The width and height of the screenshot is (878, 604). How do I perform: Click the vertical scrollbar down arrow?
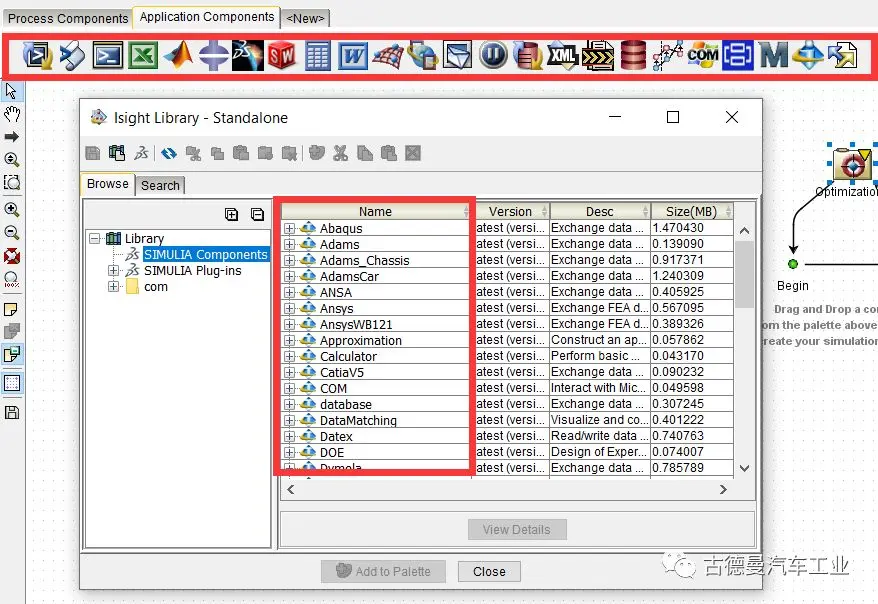[744, 468]
